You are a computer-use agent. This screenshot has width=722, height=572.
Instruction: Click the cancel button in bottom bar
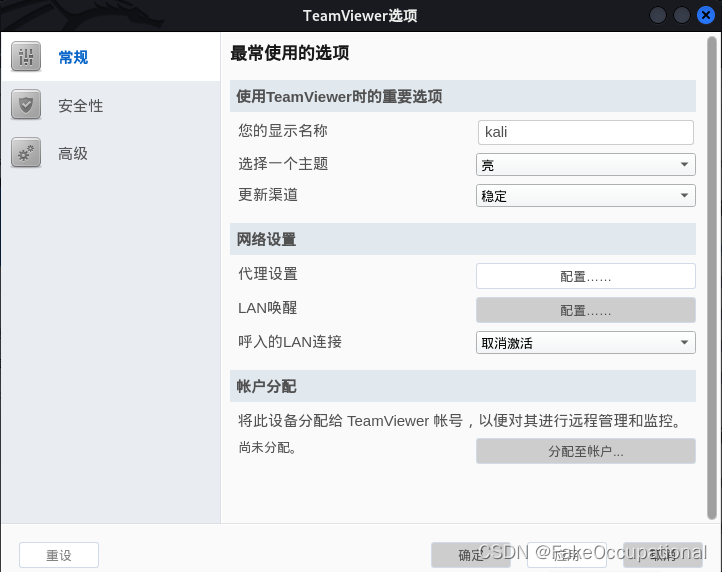[663, 555]
